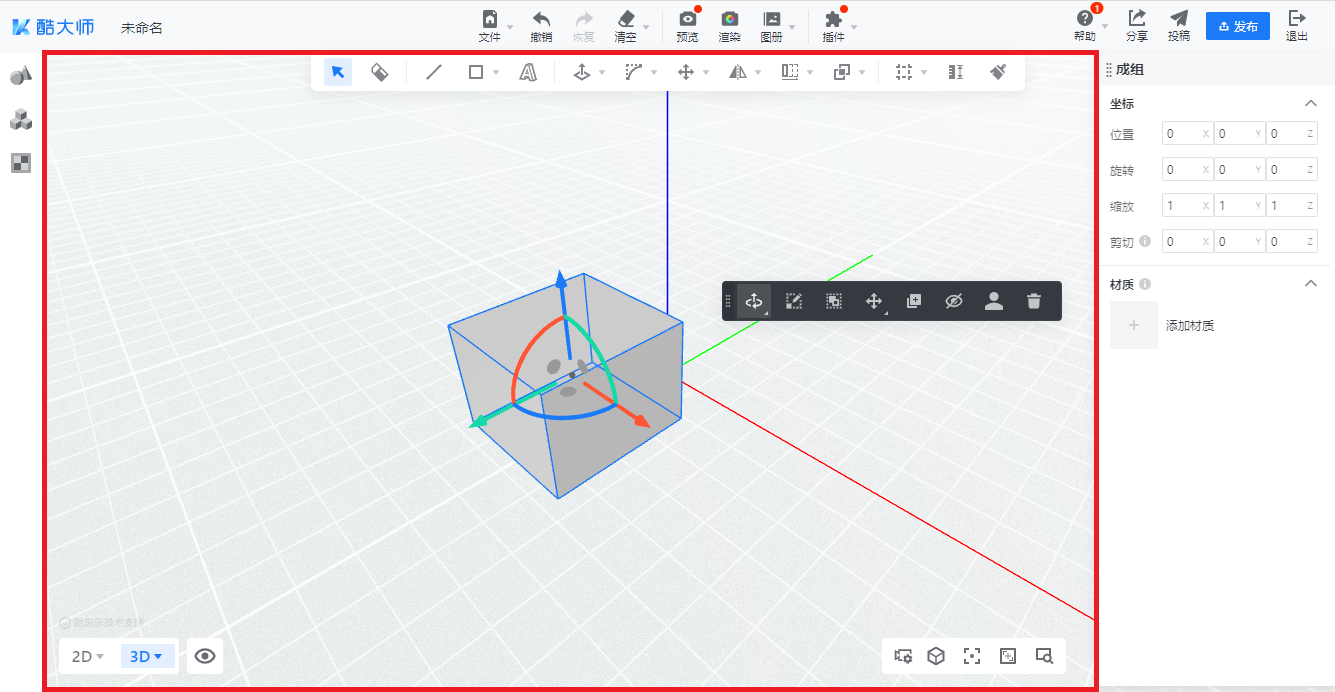Click the plus add material swatch
This screenshot has height=692, width=1335.
[x=1134, y=325]
